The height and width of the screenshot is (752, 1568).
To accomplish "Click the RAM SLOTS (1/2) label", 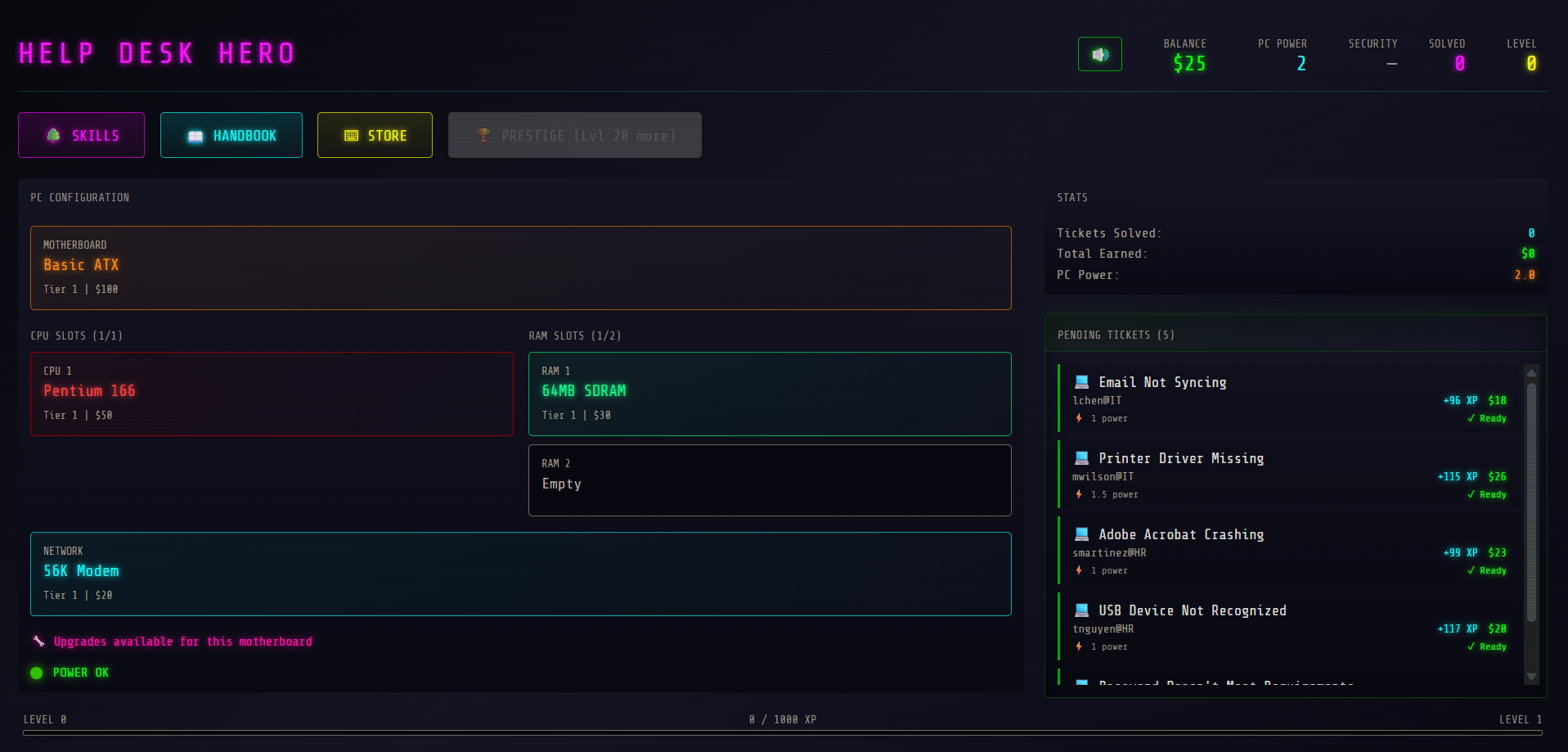I will pos(574,335).
